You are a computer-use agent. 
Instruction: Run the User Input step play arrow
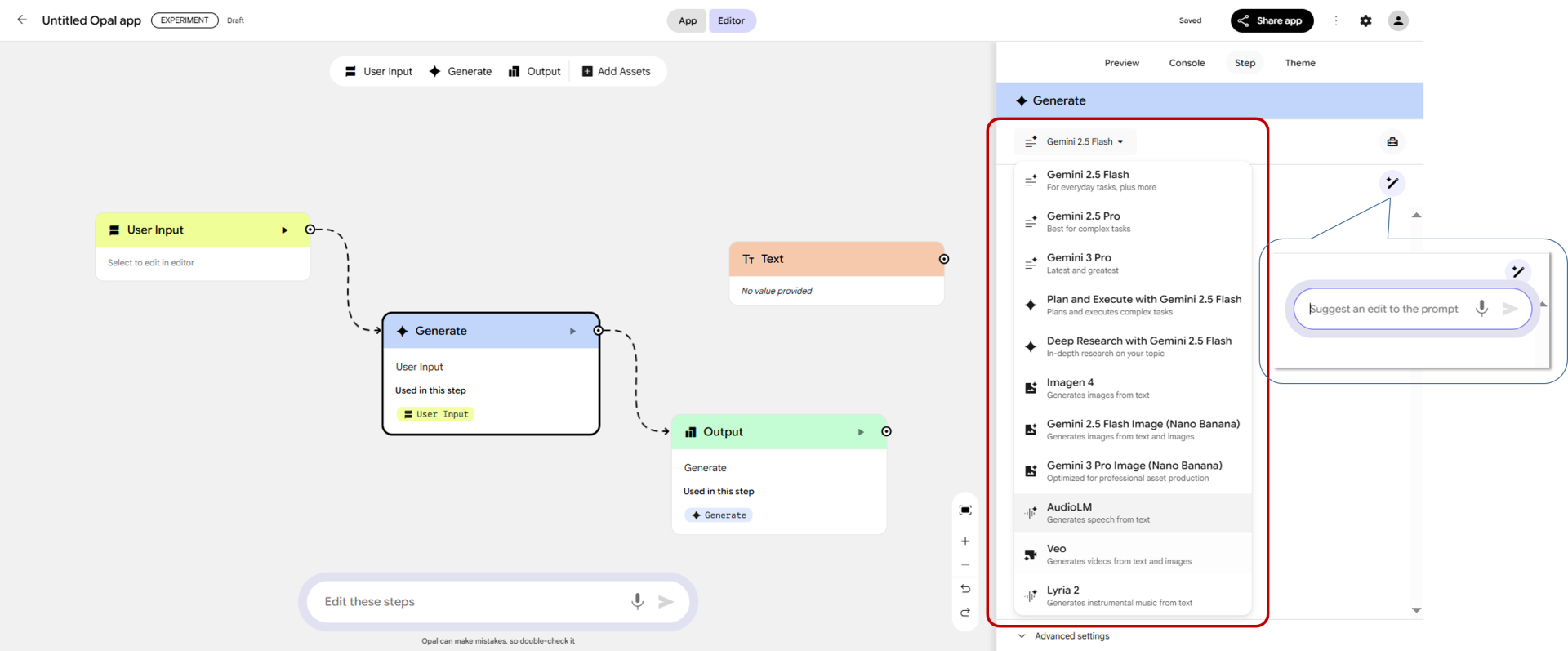coord(284,230)
